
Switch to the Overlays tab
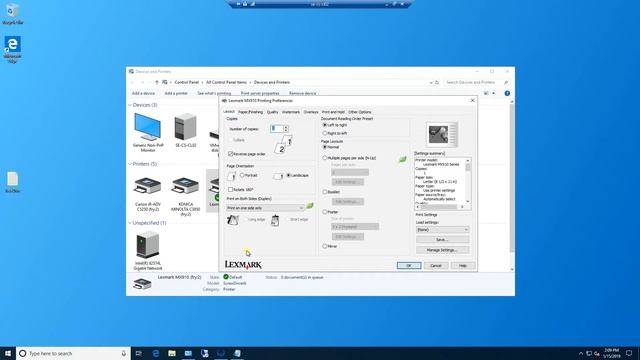pyautogui.click(x=311, y=112)
